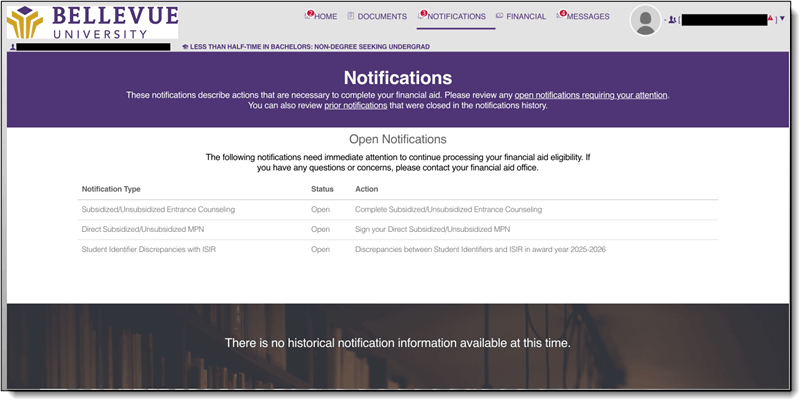Click the Open Notifications section heading
The height and width of the screenshot is (407, 807).
(x=398, y=139)
